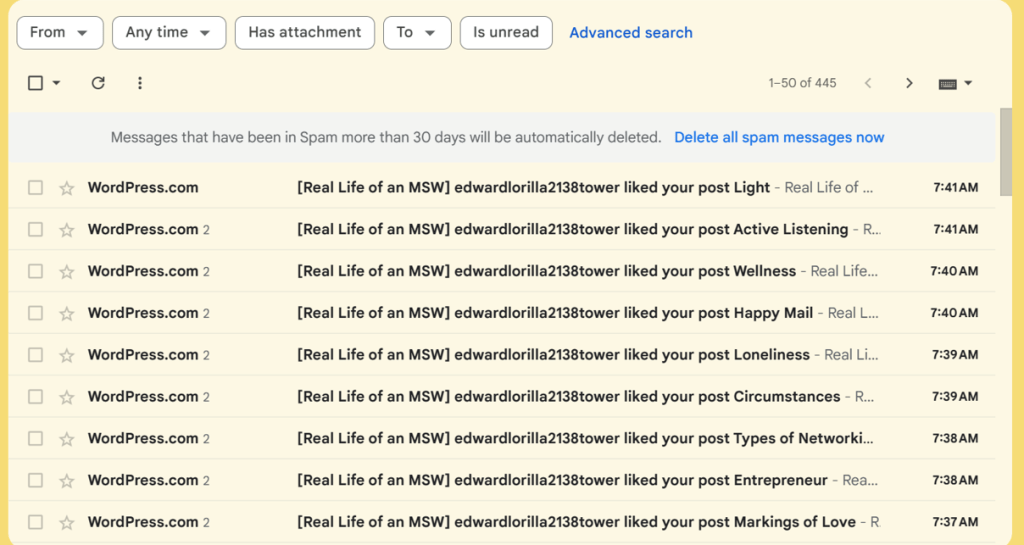Click the keyboard input tools icon
Viewport: 1024px width, 545px height.
tap(948, 84)
